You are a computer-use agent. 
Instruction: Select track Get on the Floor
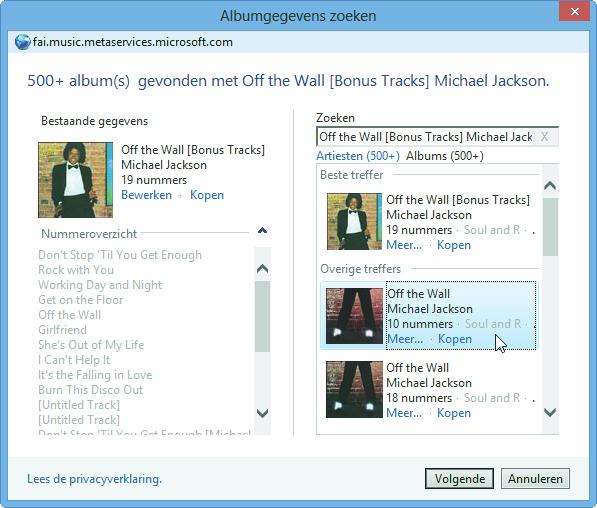pyautogui.click(x=81, y=300)
